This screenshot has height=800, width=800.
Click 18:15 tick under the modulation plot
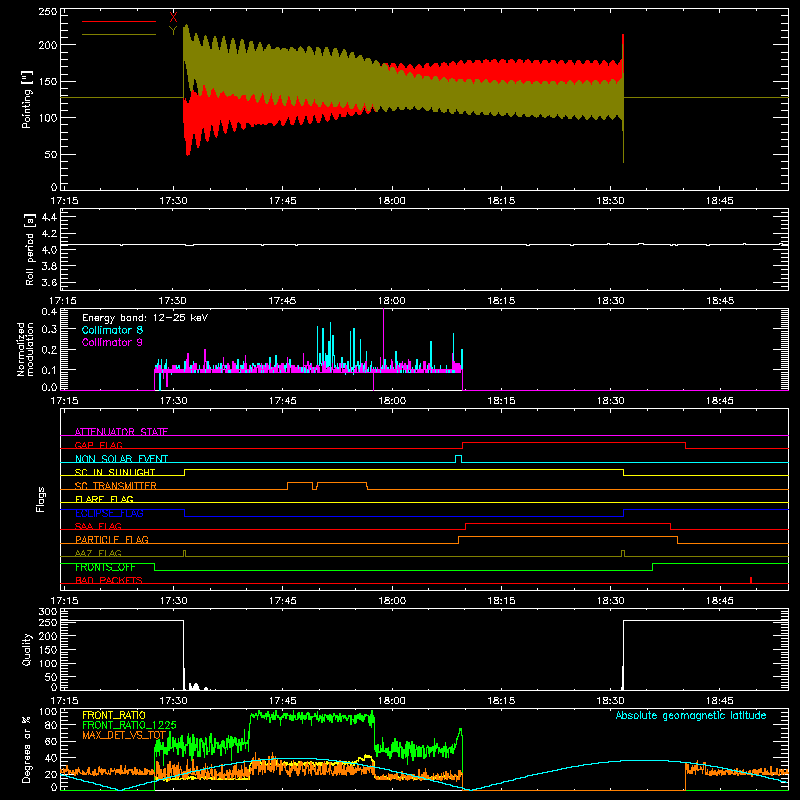pyautogui.click(x=501, y=401)
